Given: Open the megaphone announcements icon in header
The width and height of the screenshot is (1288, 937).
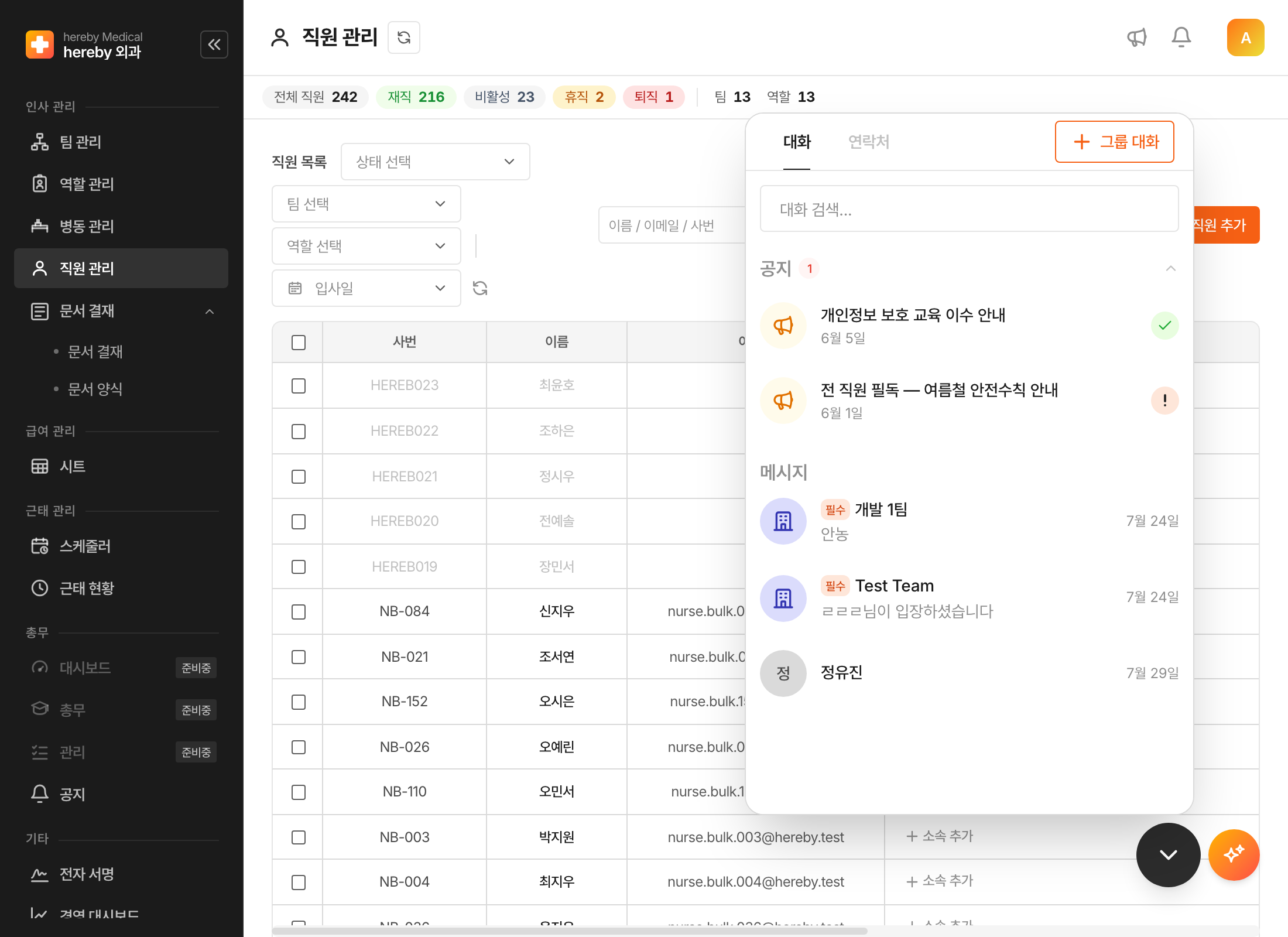Looking at the screenshot, I should click(1137, 37).
